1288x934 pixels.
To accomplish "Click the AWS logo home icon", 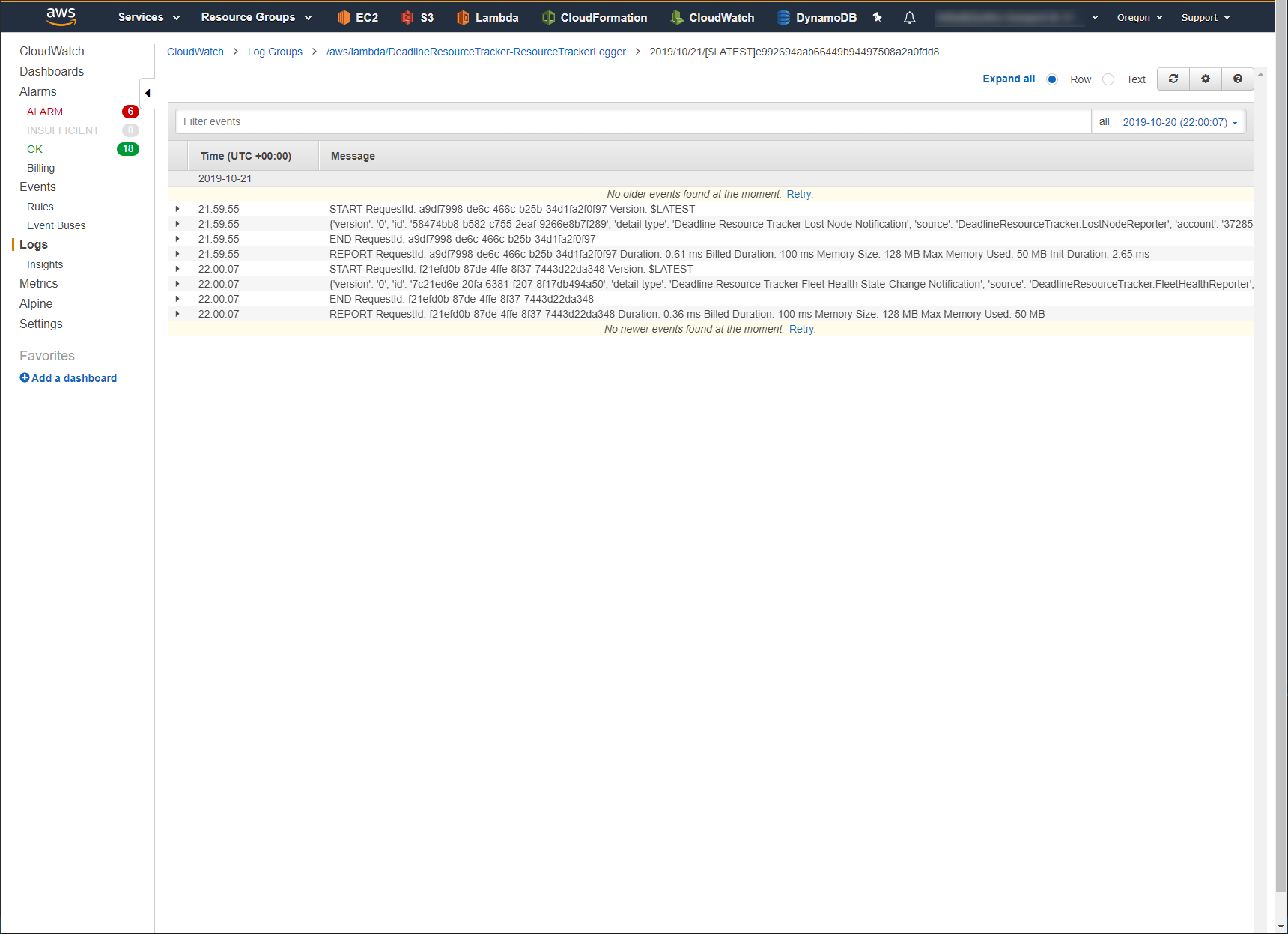I will tap(61, 16).
